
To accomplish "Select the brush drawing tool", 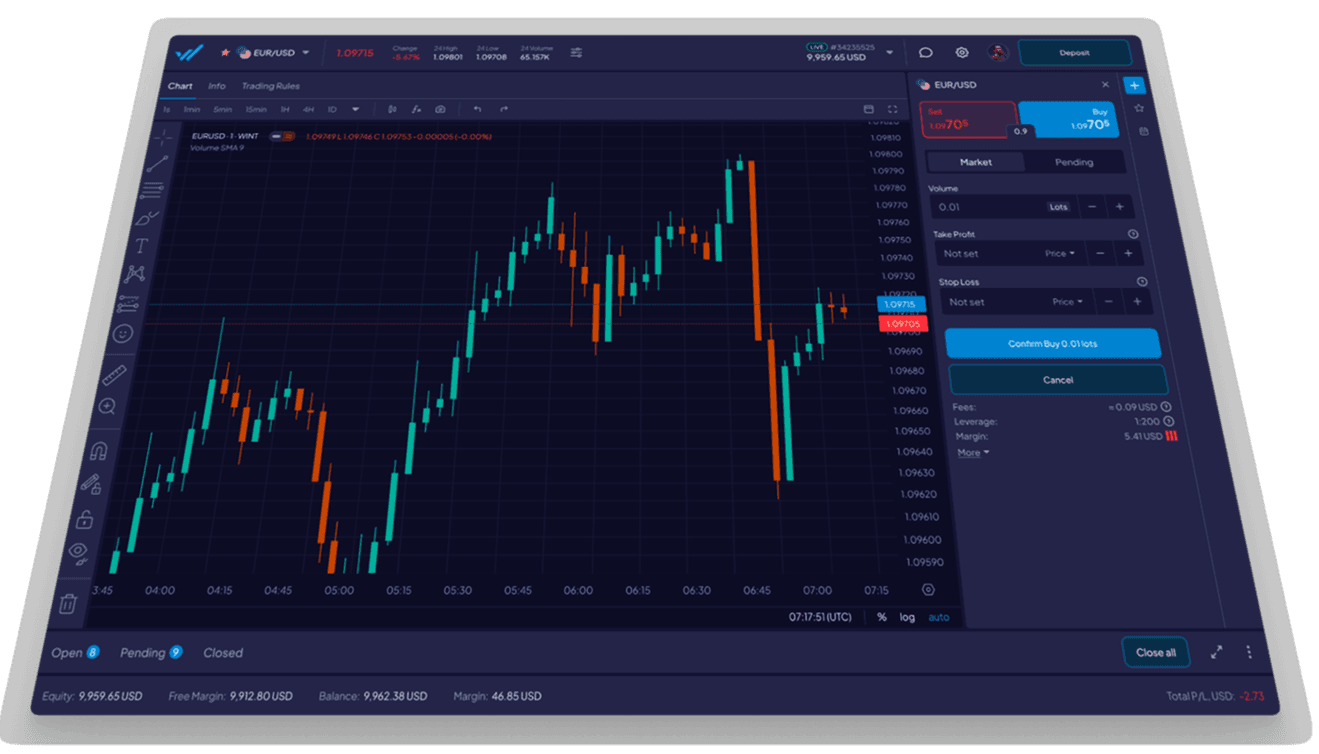I will pyautogui.click(x=147, y=217).
